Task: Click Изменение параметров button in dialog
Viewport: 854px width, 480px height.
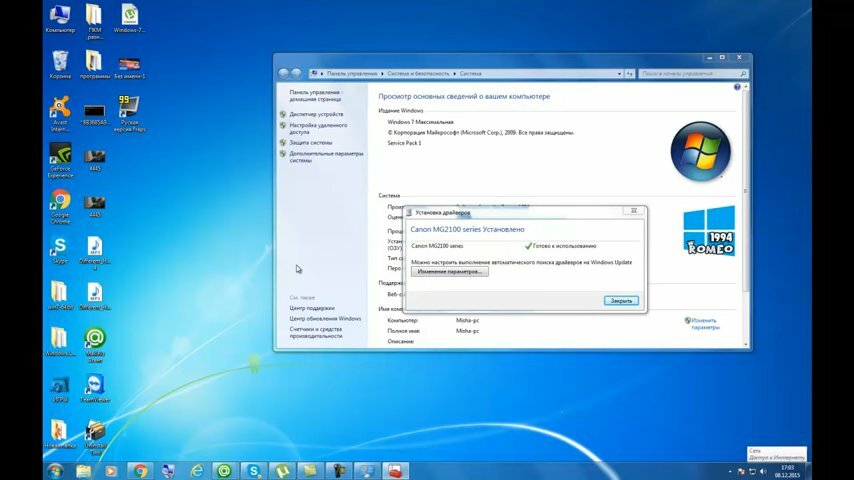Action: click(x=449, y=271)
